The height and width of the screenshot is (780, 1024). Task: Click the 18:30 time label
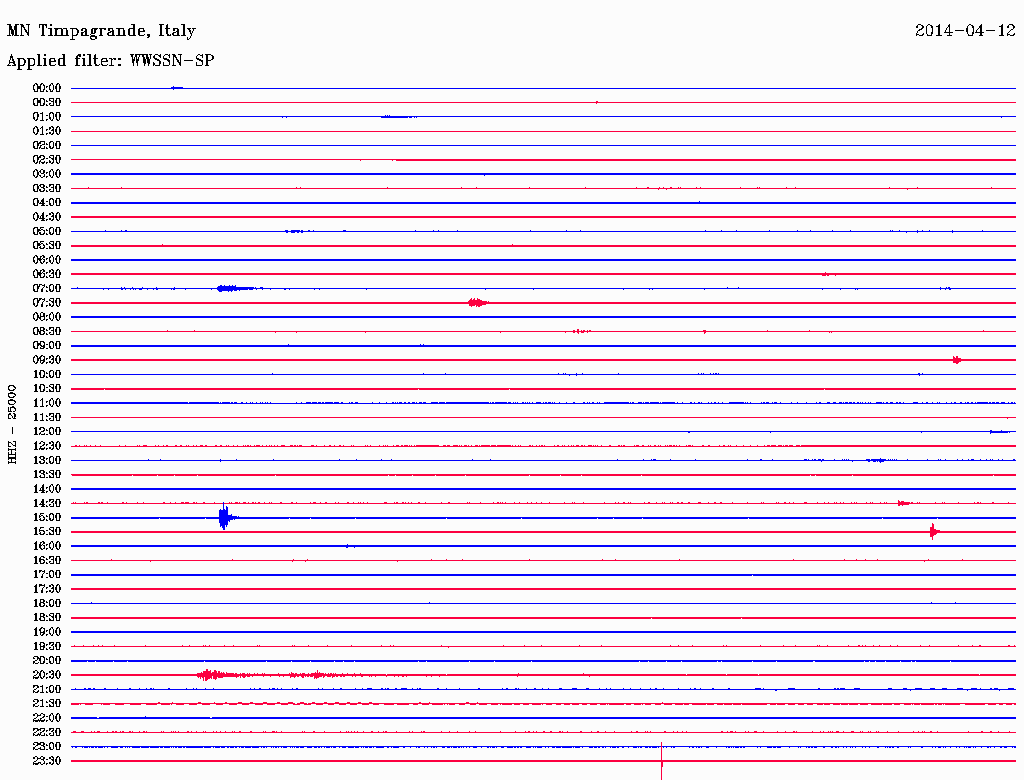coord(47,617)
